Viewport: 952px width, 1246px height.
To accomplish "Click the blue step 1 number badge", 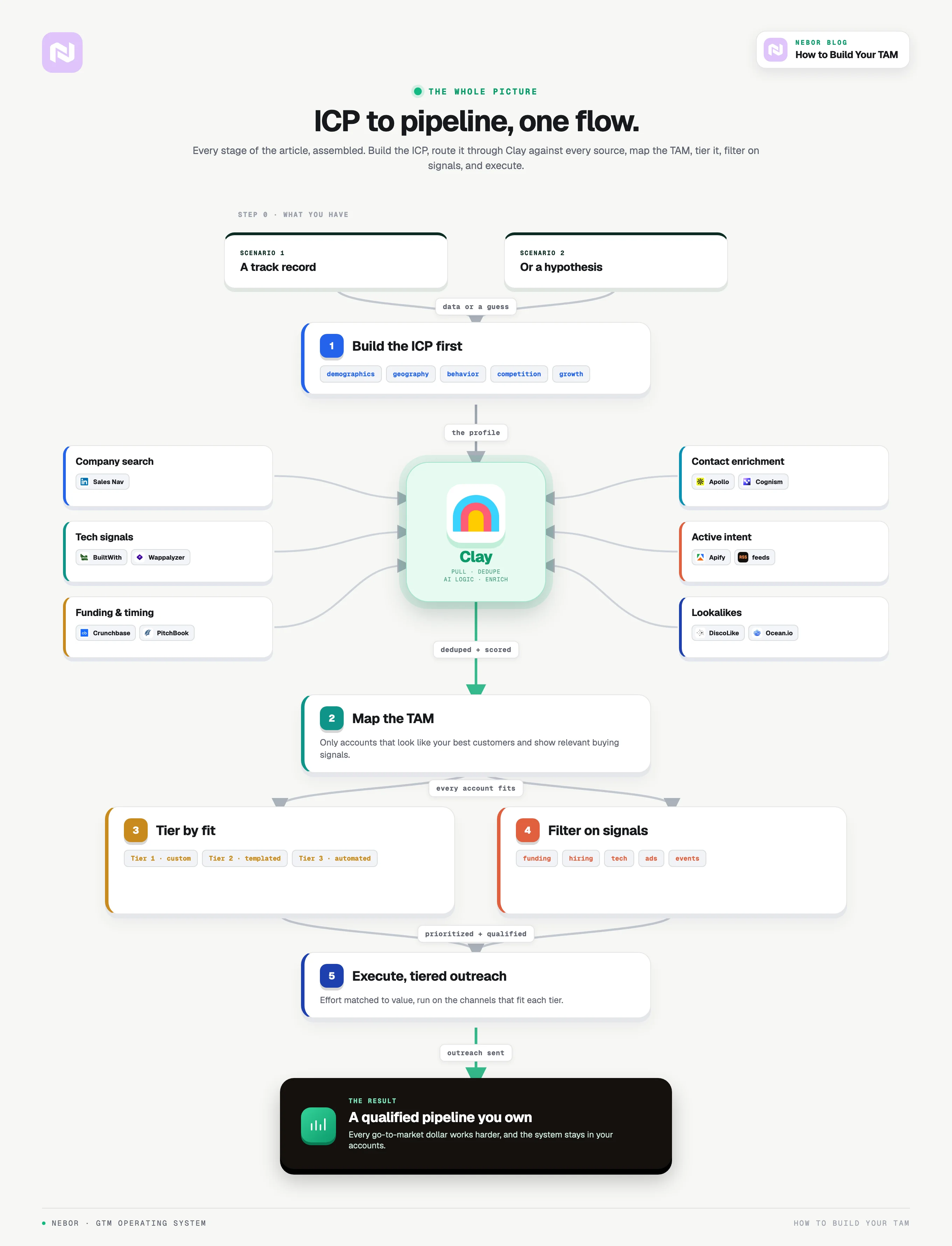I will [x=331, y=346].
